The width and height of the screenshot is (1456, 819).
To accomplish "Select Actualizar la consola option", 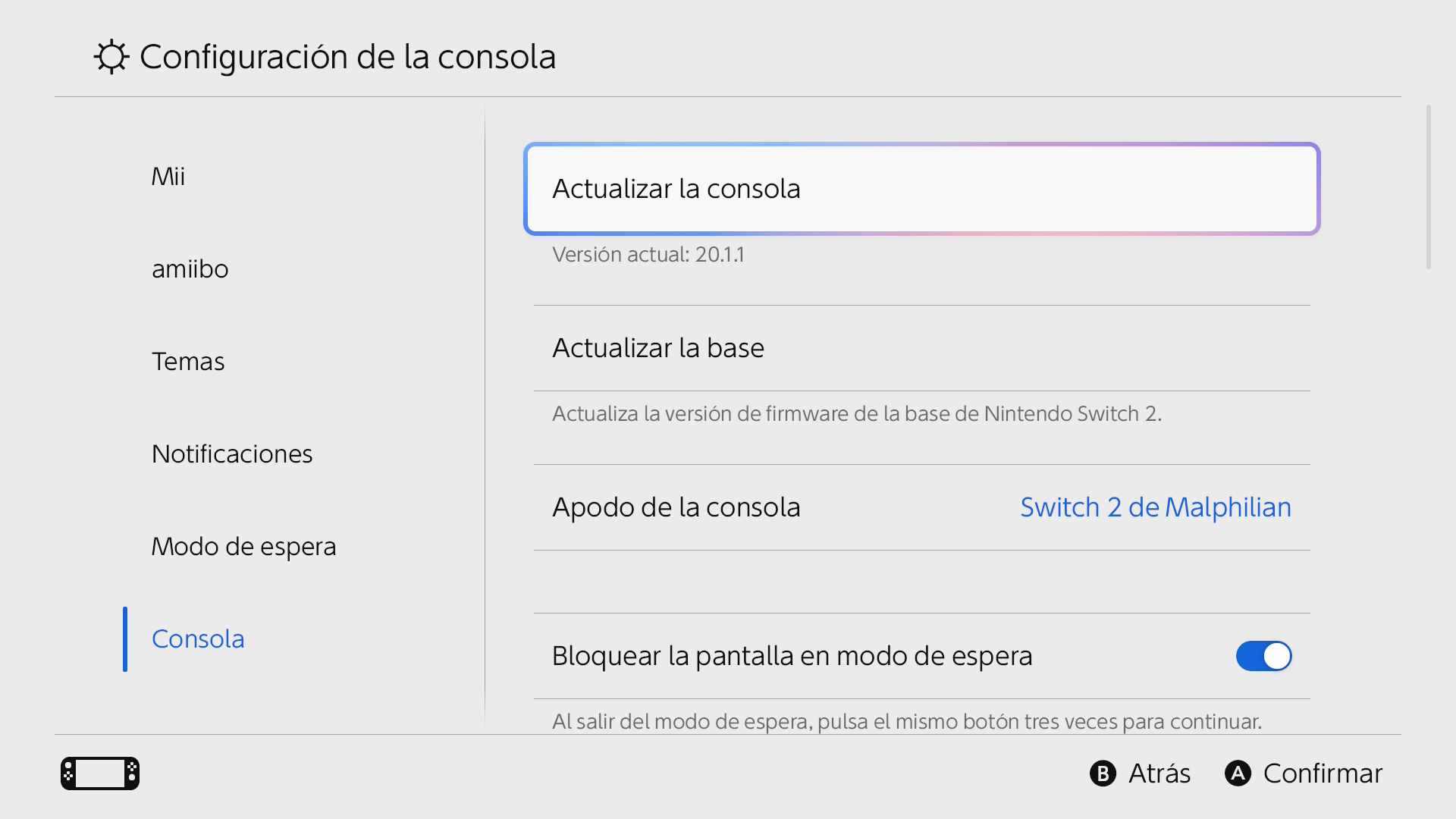I will [921, 189].
